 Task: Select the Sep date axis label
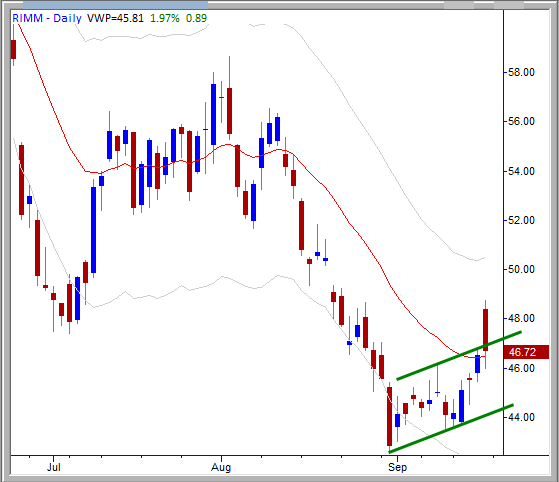tap(397, 467)
